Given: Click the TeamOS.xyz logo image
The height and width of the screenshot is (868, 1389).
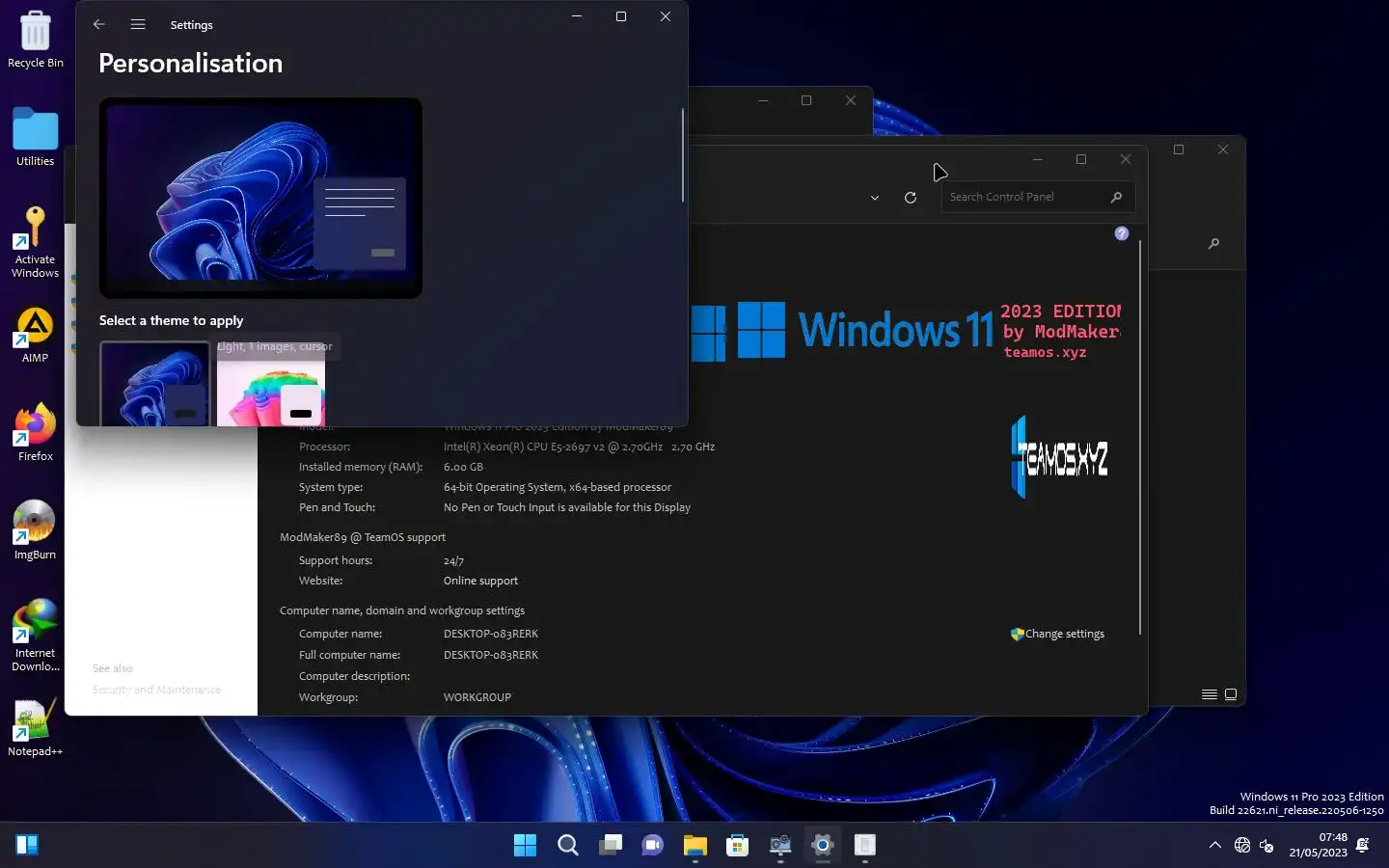Looking at the screenshot, I should pos(1059,457).
